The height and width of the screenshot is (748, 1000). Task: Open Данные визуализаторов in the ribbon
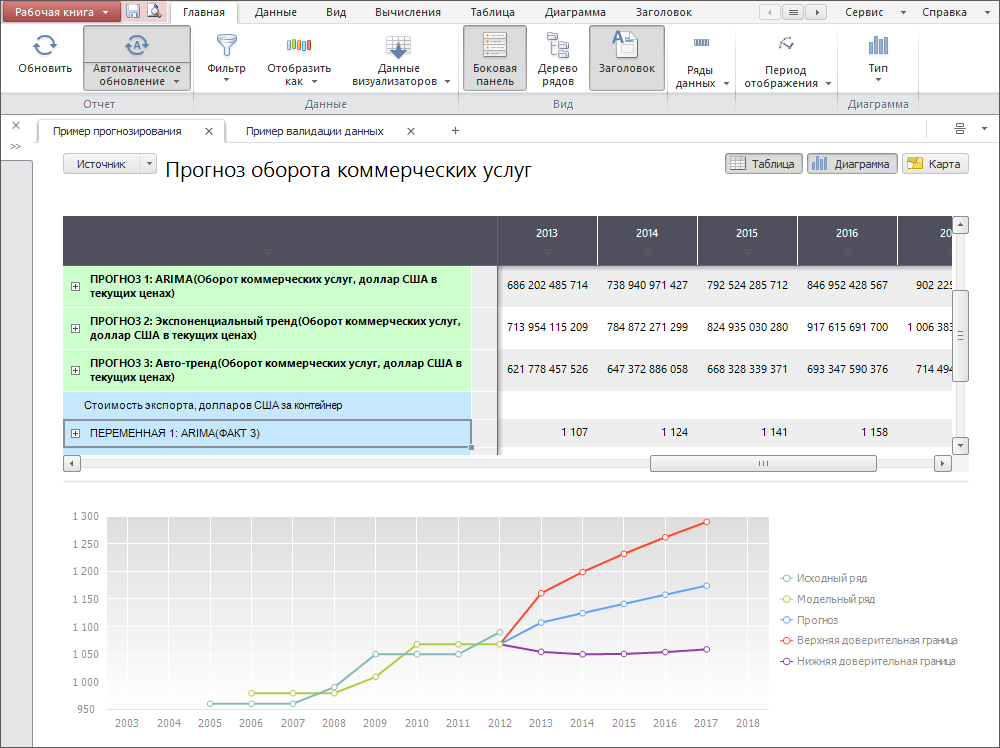click(399, 46)
